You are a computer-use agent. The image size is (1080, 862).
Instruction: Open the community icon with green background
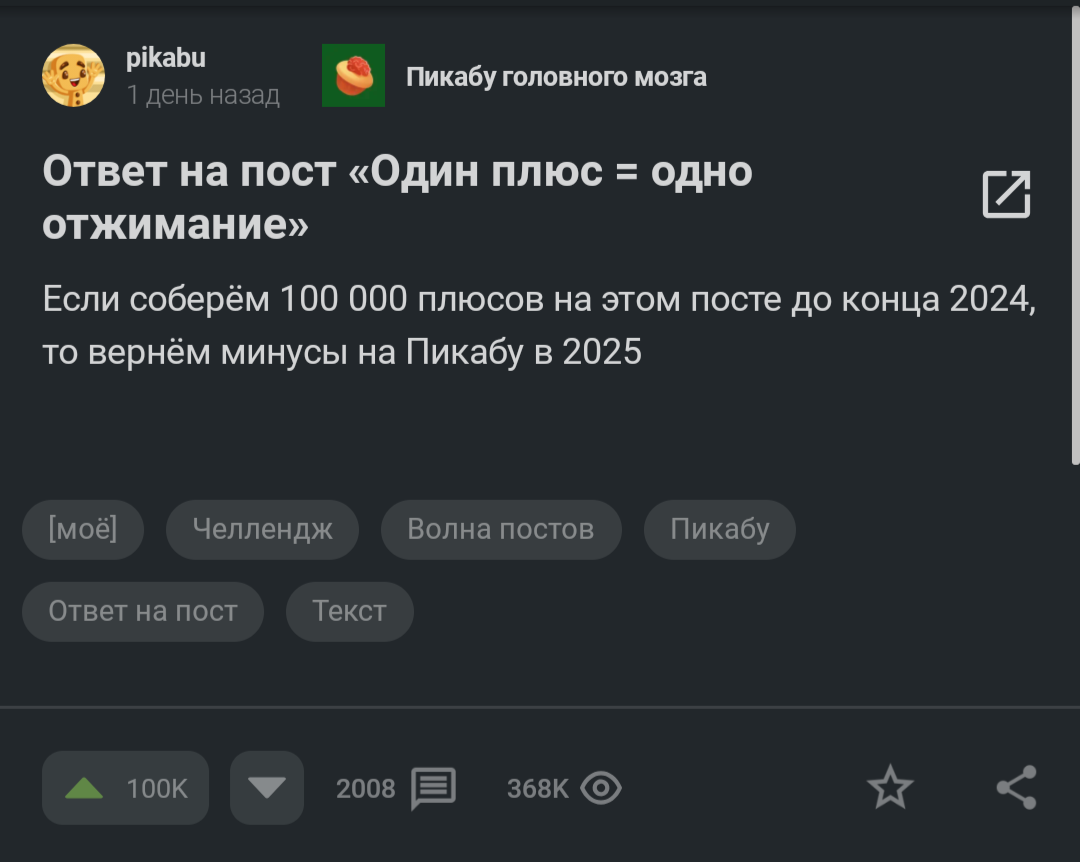pyautogui.click(x=353, y=75)
